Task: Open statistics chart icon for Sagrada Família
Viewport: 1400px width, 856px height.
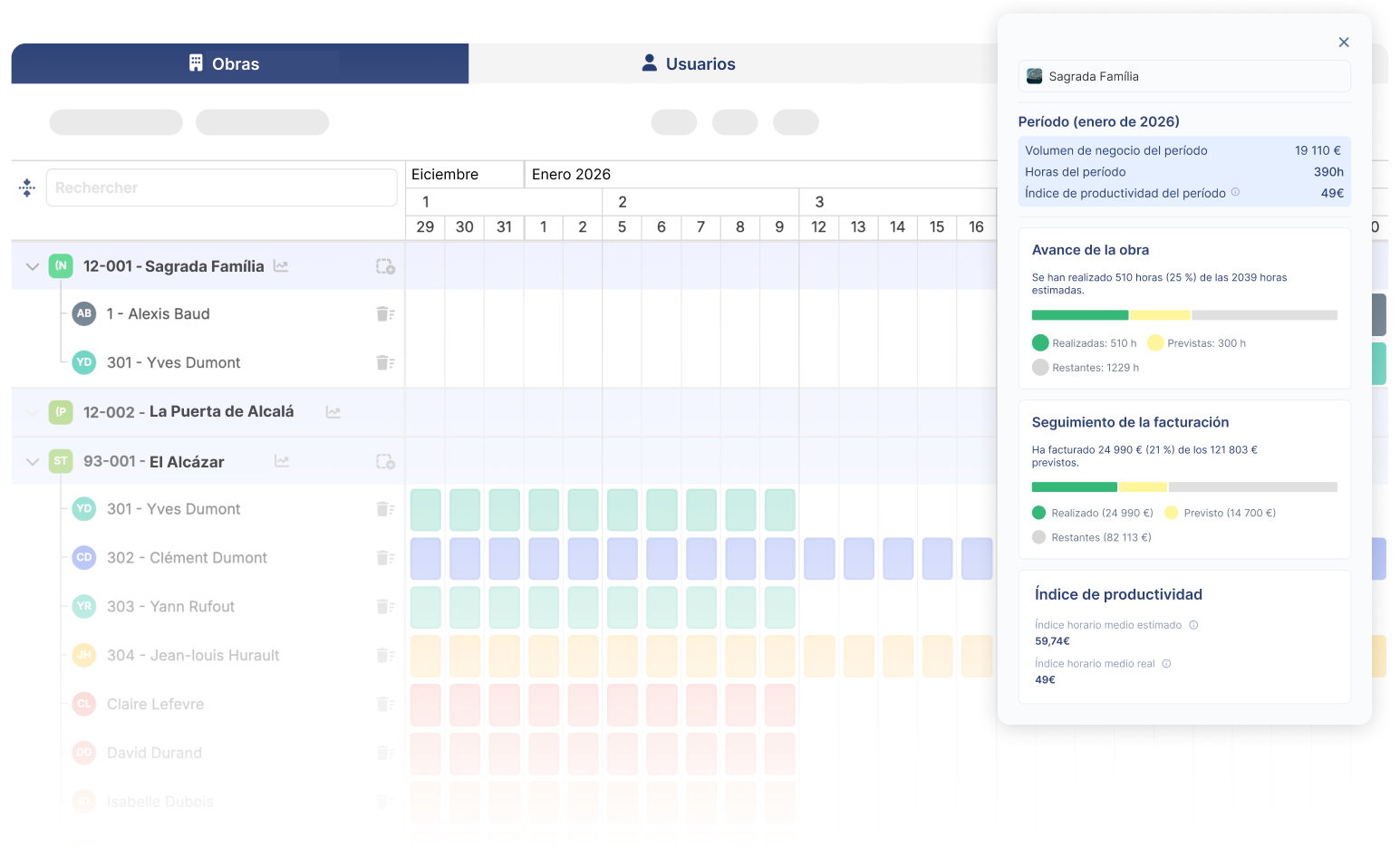Action: pyautogui.click(x=281, y=266)
